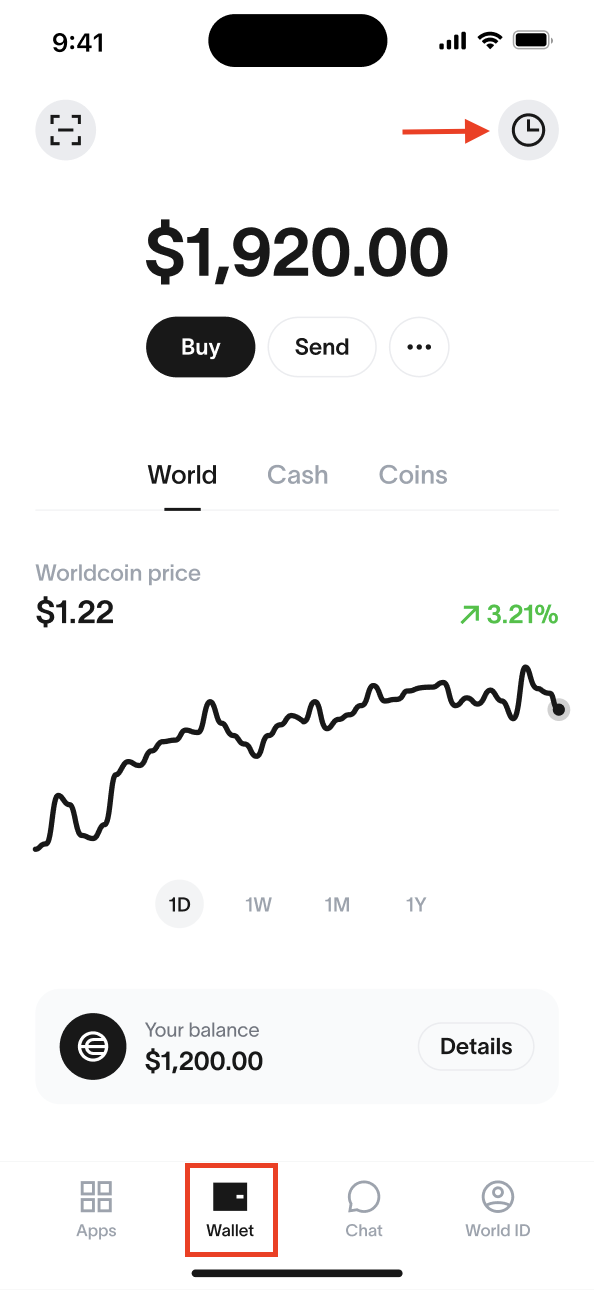Tap the 3.21% price change indicator
This screenshot has width=594, height=1290.
tap(508, 615)
